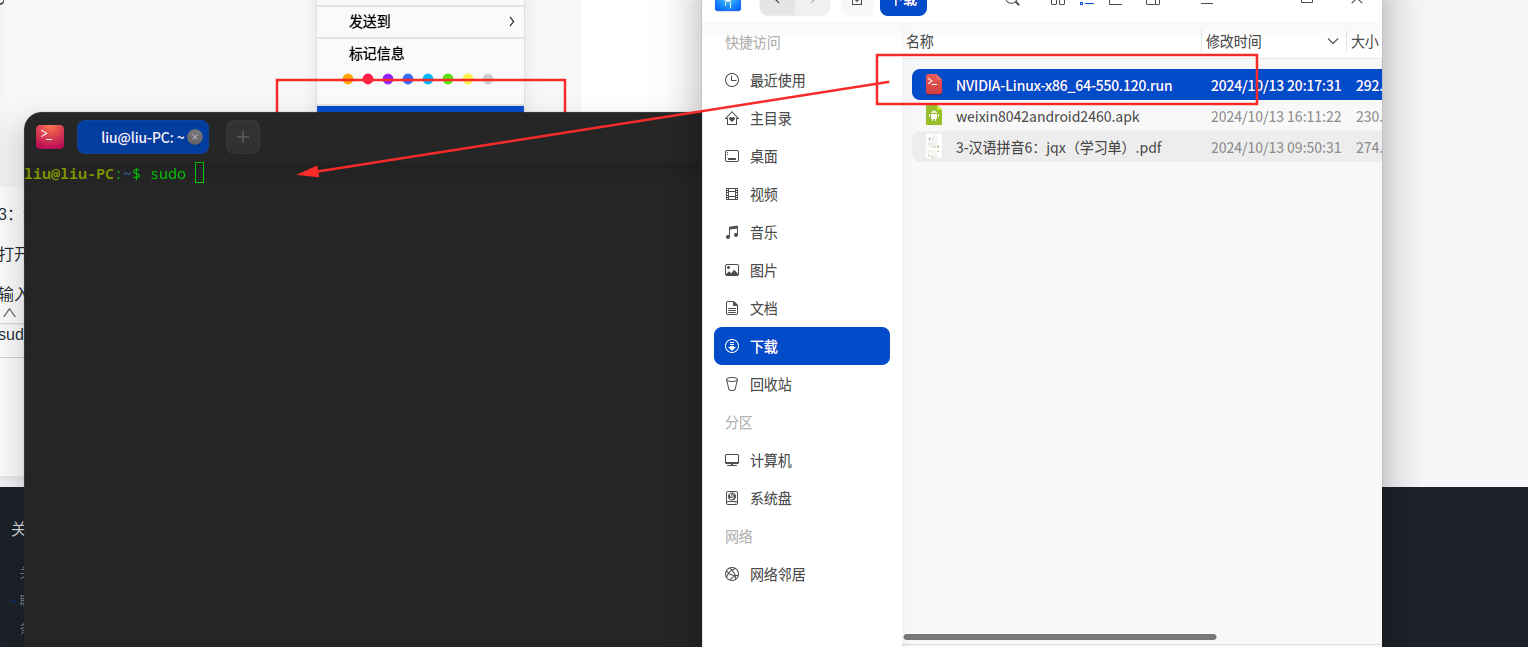Image resolution: width=1528 pixels, height=647 pixels.
Task: Click the pdf file thumbnail icon
Action: point(934,147)
